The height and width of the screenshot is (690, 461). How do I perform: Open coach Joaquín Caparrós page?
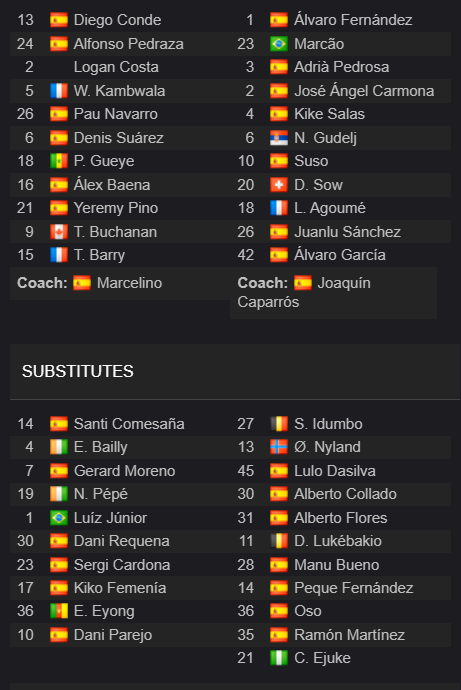click(x=304, y=293)
